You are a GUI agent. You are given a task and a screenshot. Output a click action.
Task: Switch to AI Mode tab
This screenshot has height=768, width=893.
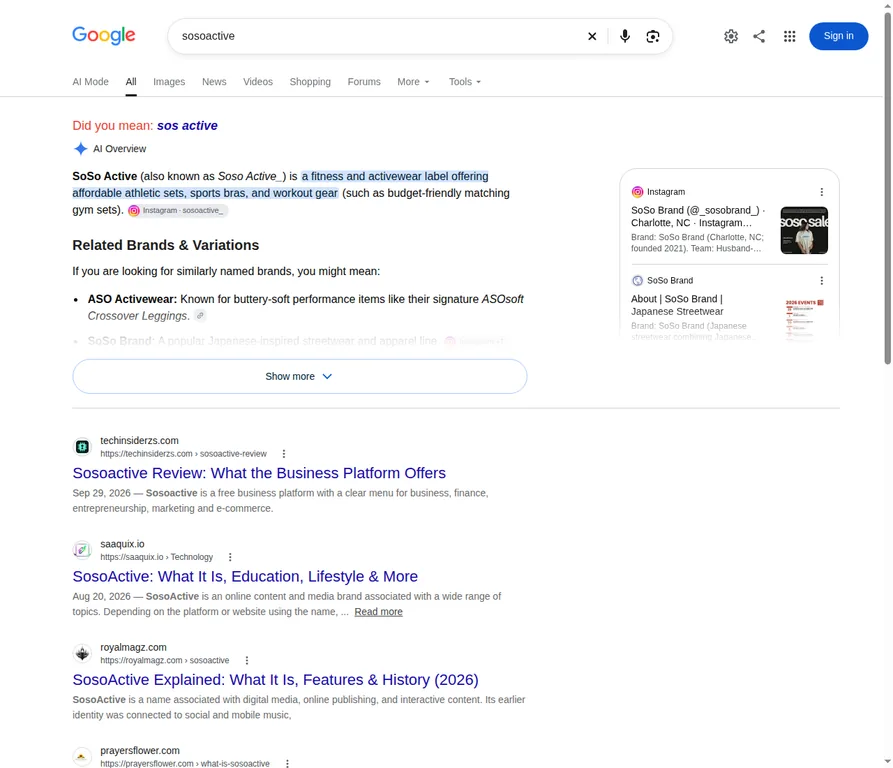pyautogui.click(x=91, y=82)
